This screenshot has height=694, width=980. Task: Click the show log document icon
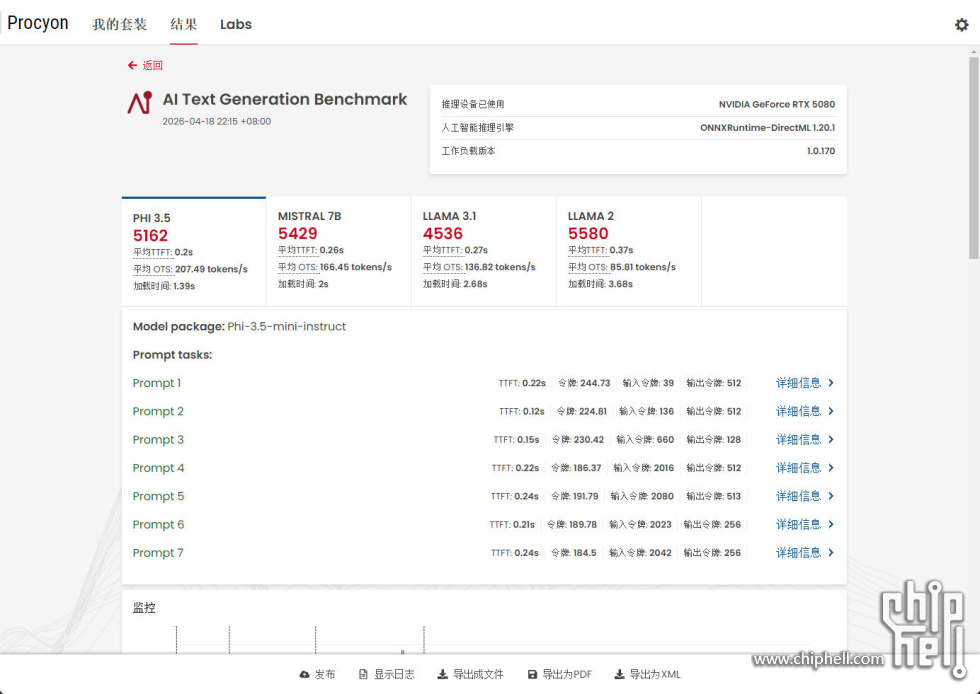click(363, 674)
